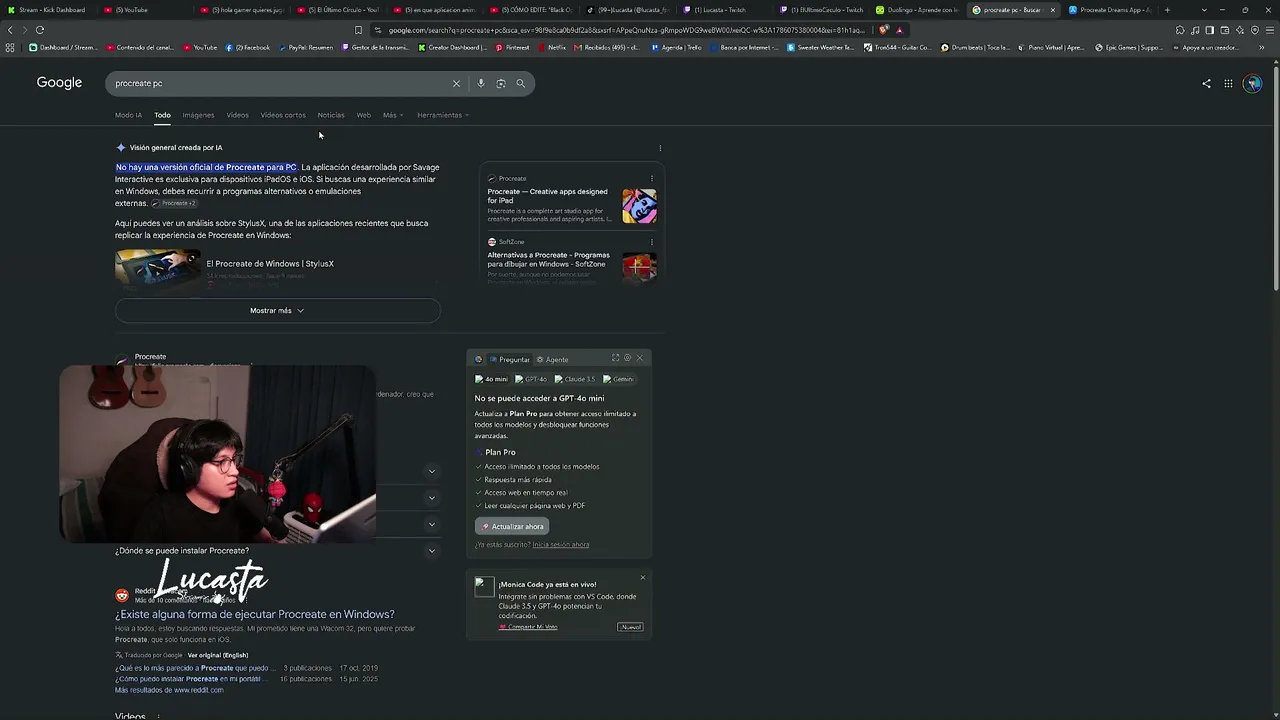
Task: Open the Más search filter dropdown
Action: pyautogui.click(x=393, y=115)
